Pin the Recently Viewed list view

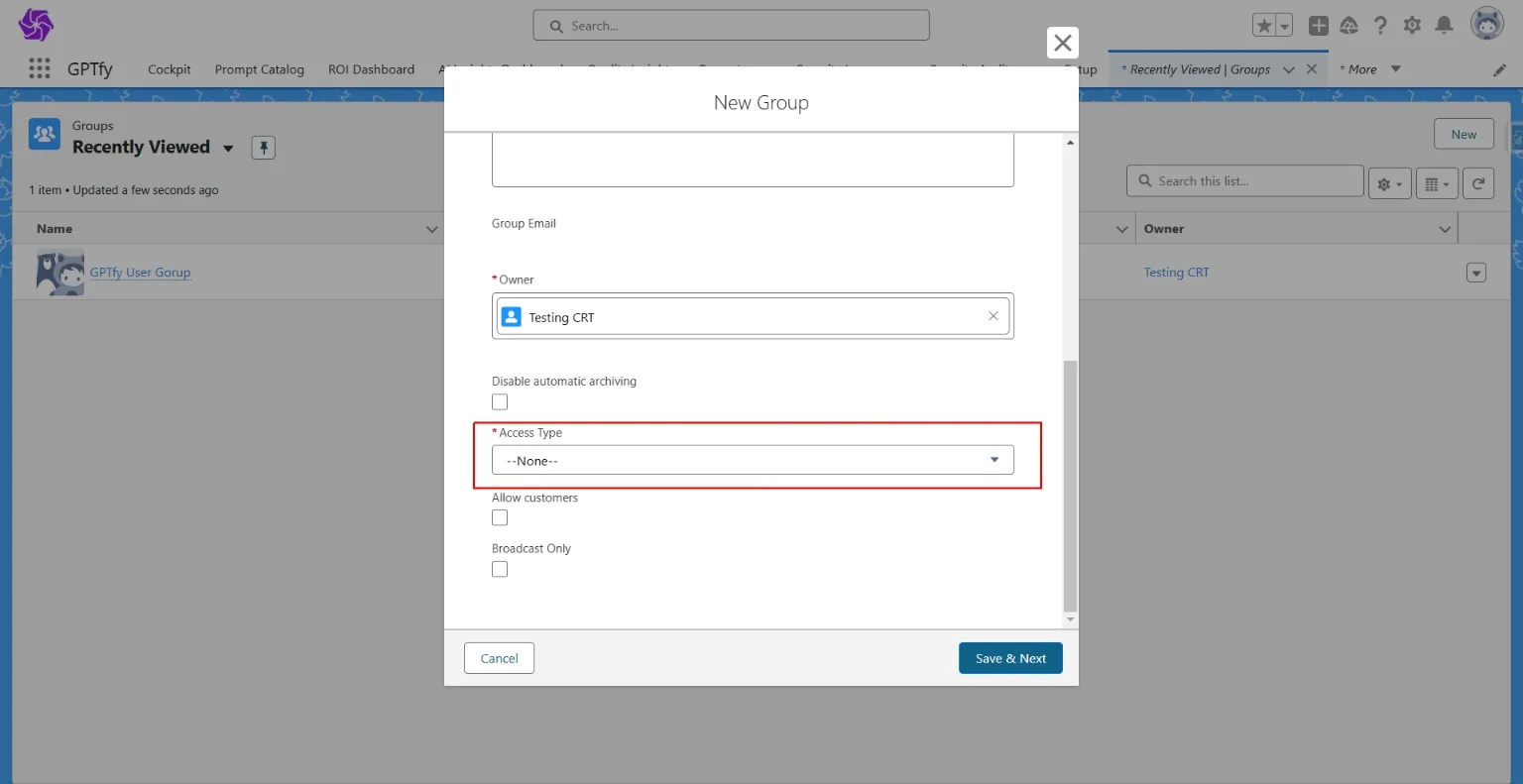[263, 148]
